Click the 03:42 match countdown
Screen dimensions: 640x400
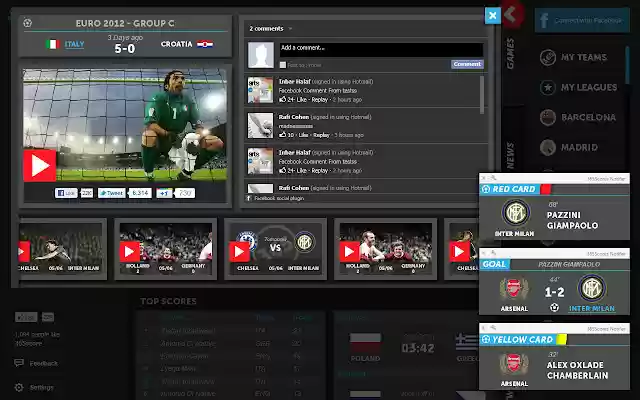pyautogui.click(x=418, y=348)
